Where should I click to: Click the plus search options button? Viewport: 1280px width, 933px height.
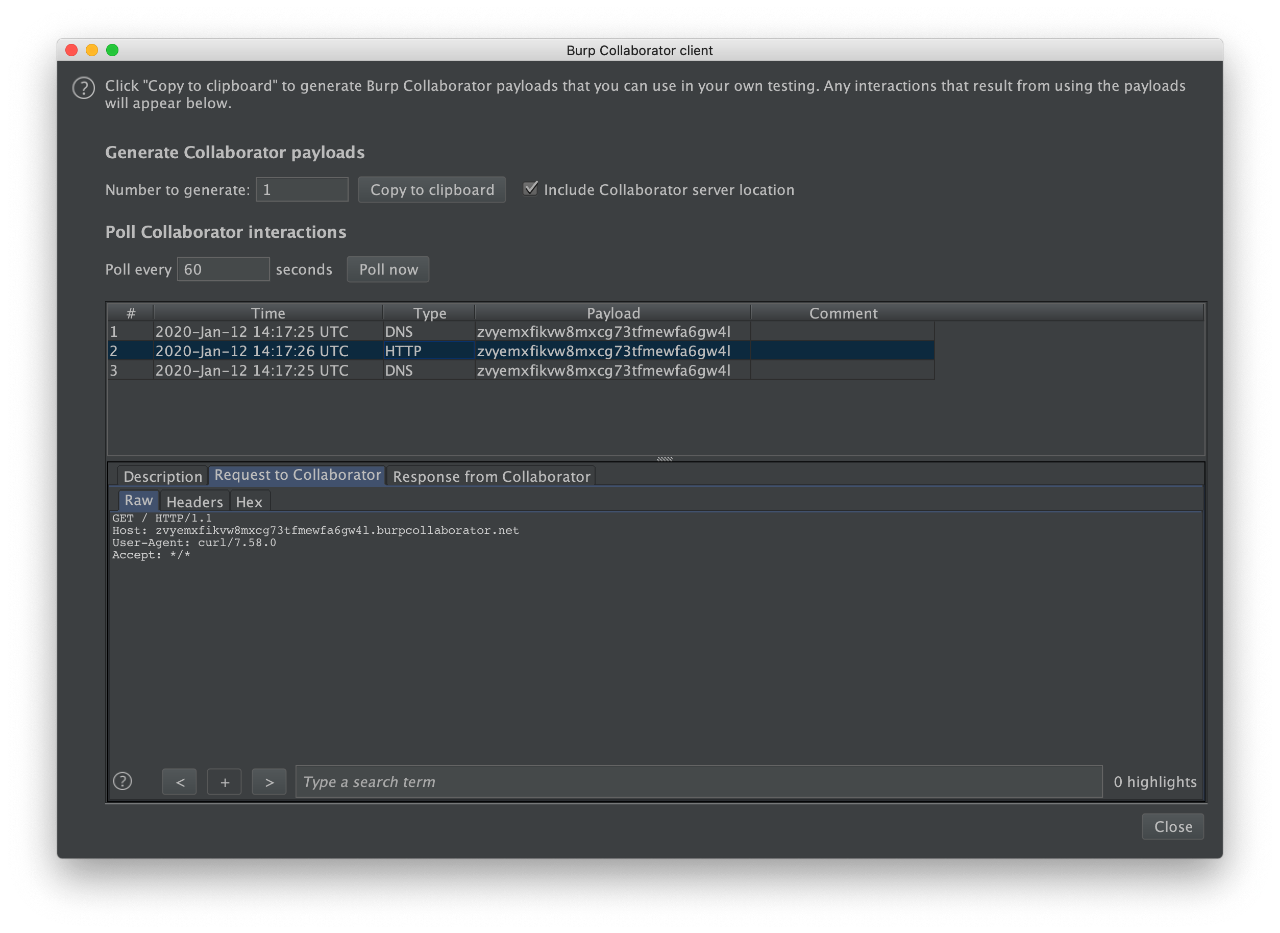coord(224,782)
